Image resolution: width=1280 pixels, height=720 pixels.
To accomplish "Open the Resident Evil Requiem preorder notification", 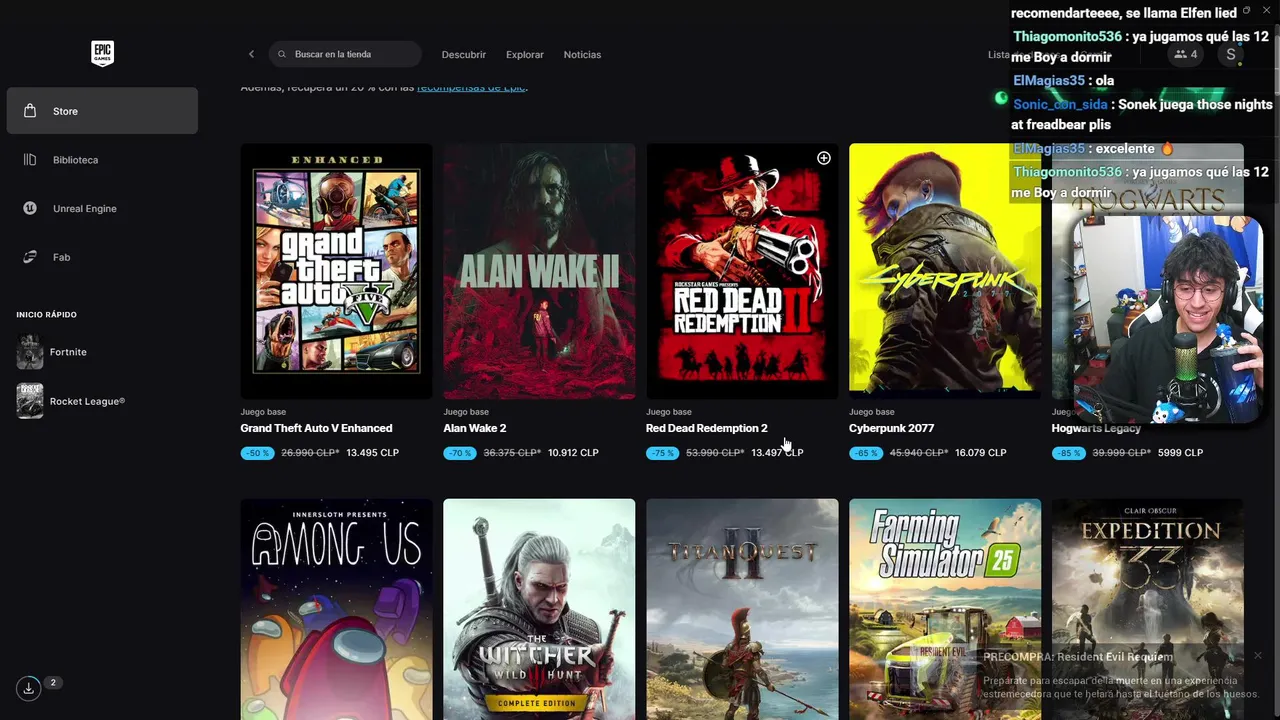I will [1120, 676].
